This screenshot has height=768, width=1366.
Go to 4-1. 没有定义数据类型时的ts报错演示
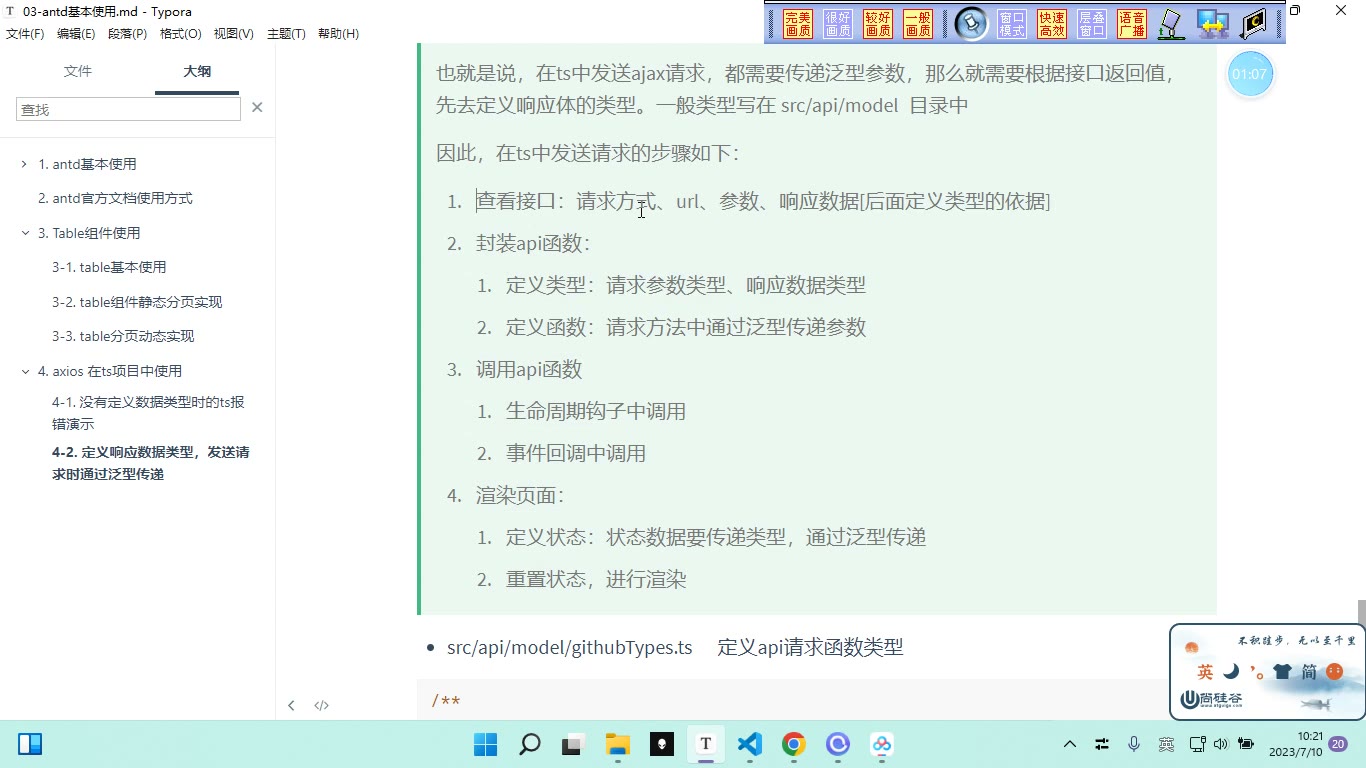tap(148, 413)
